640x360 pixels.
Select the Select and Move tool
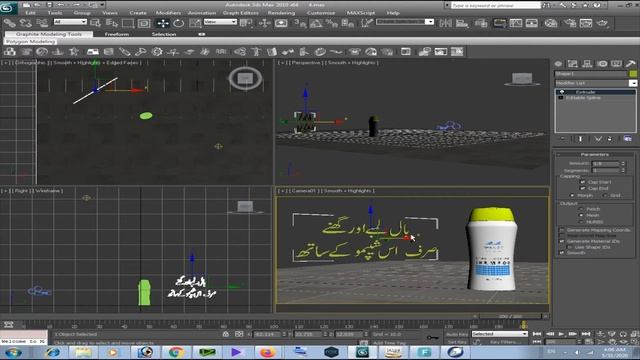tap(162, 23)
